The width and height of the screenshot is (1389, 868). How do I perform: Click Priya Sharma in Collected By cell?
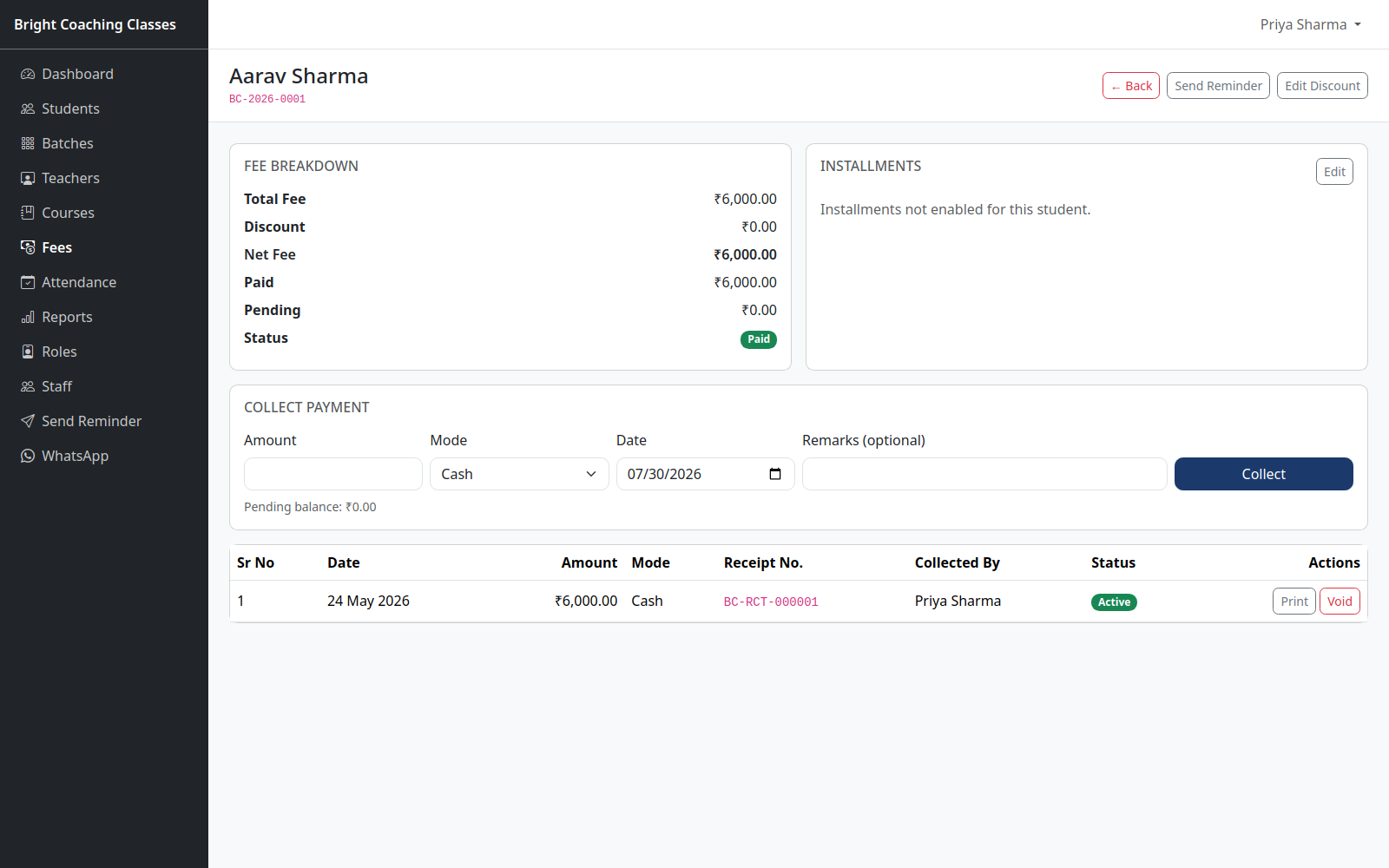[958, 601]
